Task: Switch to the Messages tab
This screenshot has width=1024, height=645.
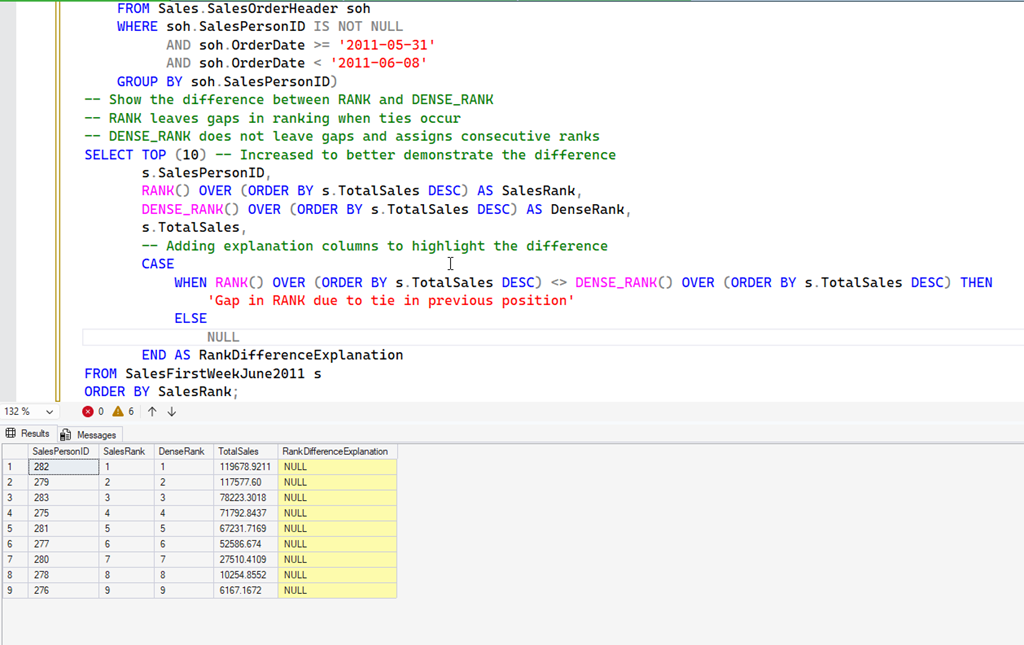Action: click(x=89, y=434)
